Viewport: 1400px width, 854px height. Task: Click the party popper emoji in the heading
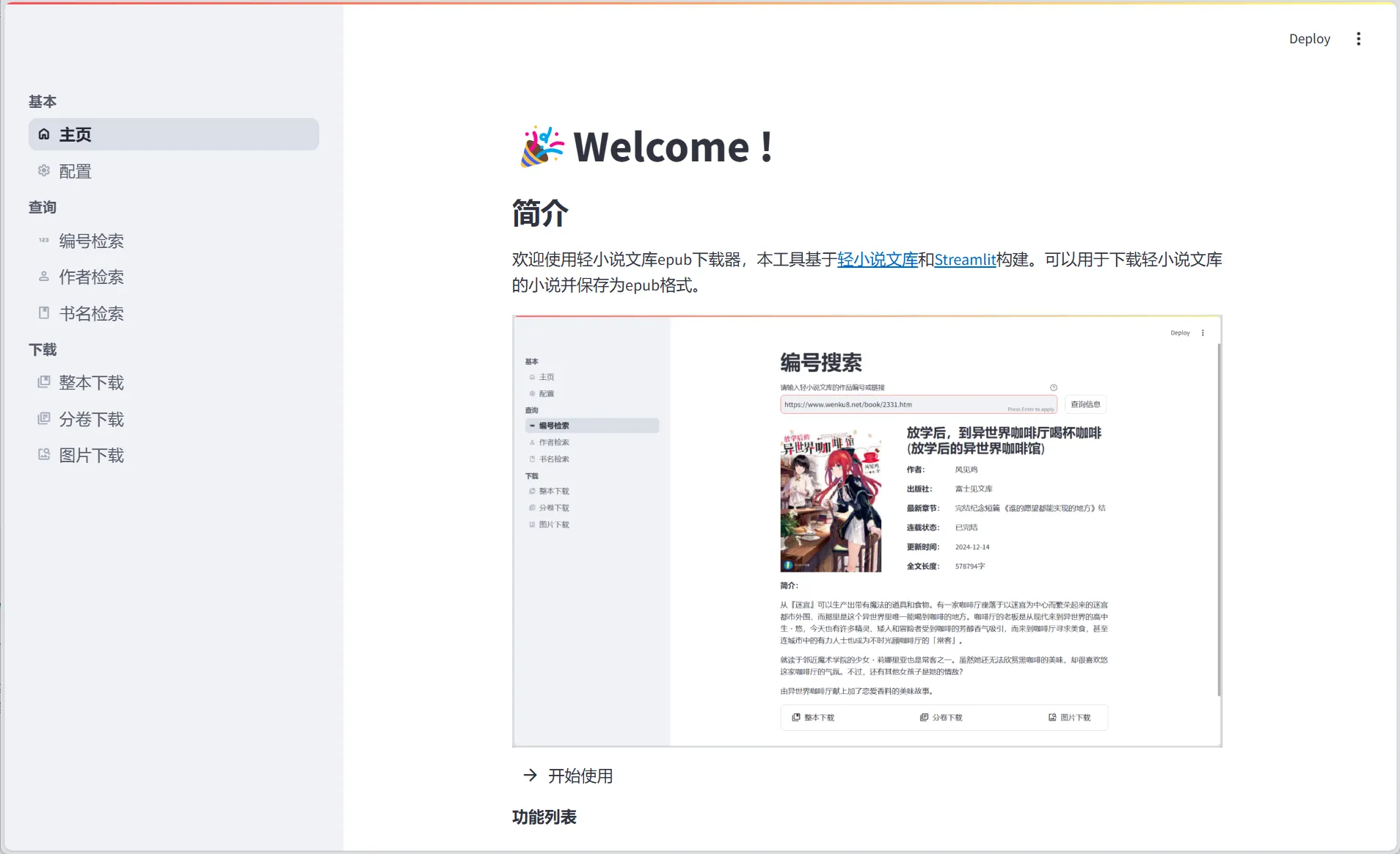(542, 147)
